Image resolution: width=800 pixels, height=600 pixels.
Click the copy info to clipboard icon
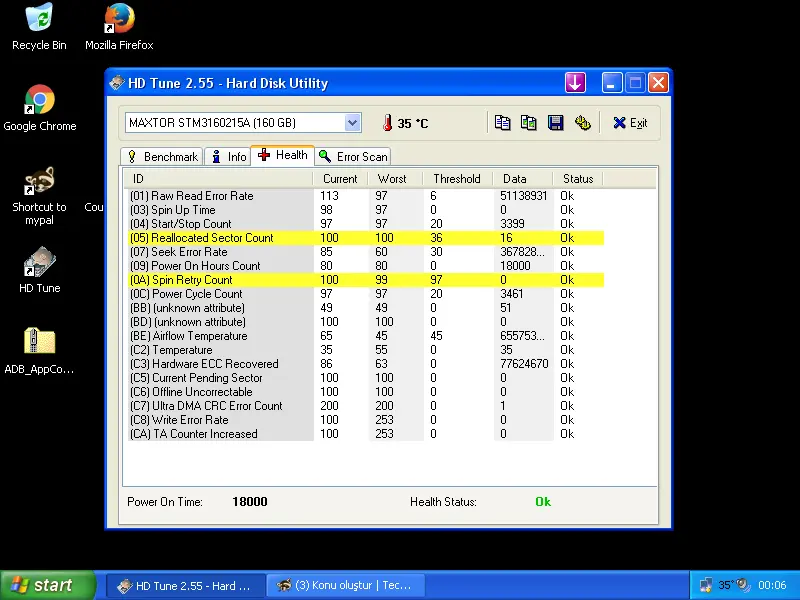coord(503,122)
